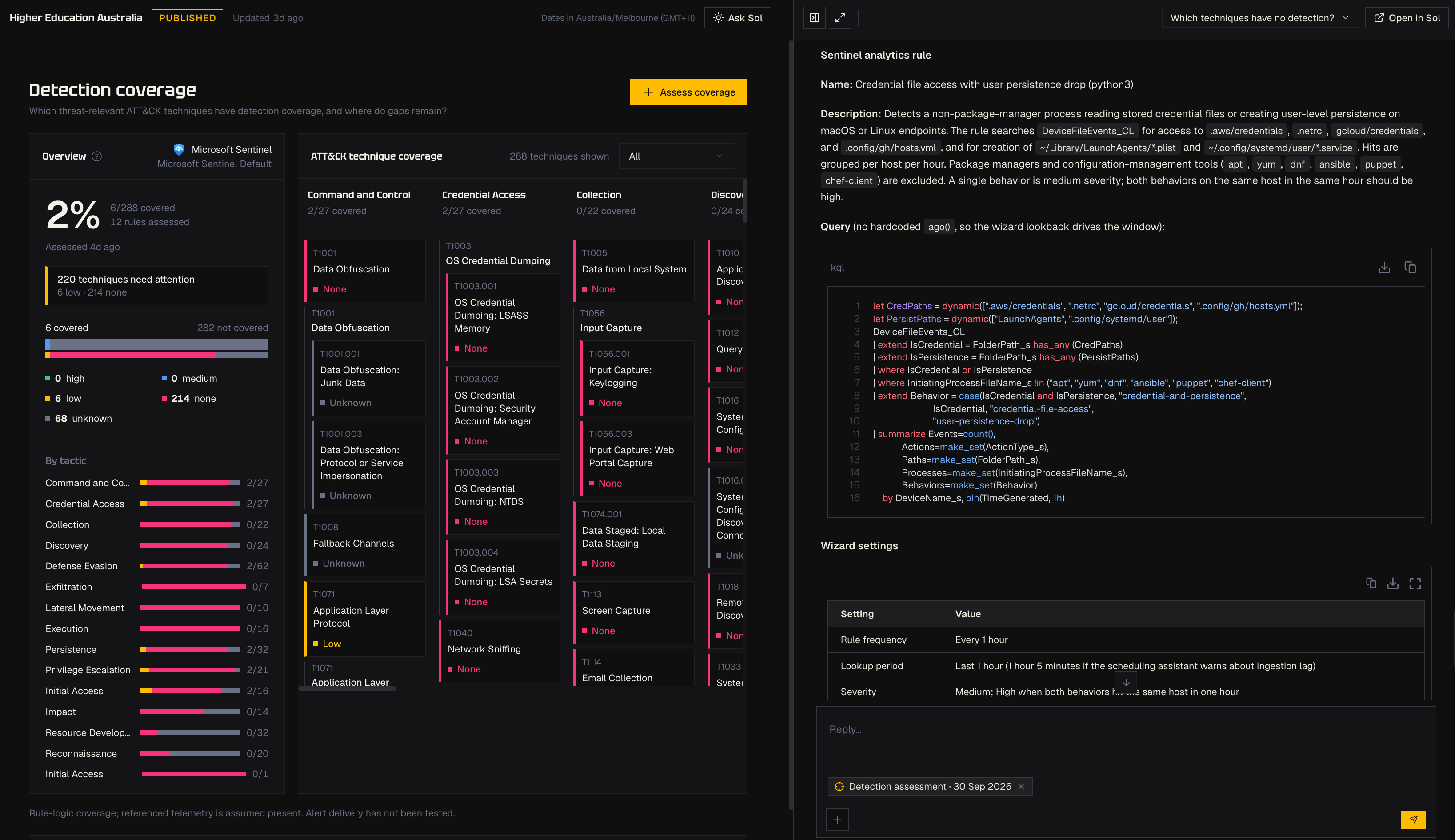Click the Persistence tactic coverage bar
The height and width of the screenshot is (840, 1455).
click(190, 649)
